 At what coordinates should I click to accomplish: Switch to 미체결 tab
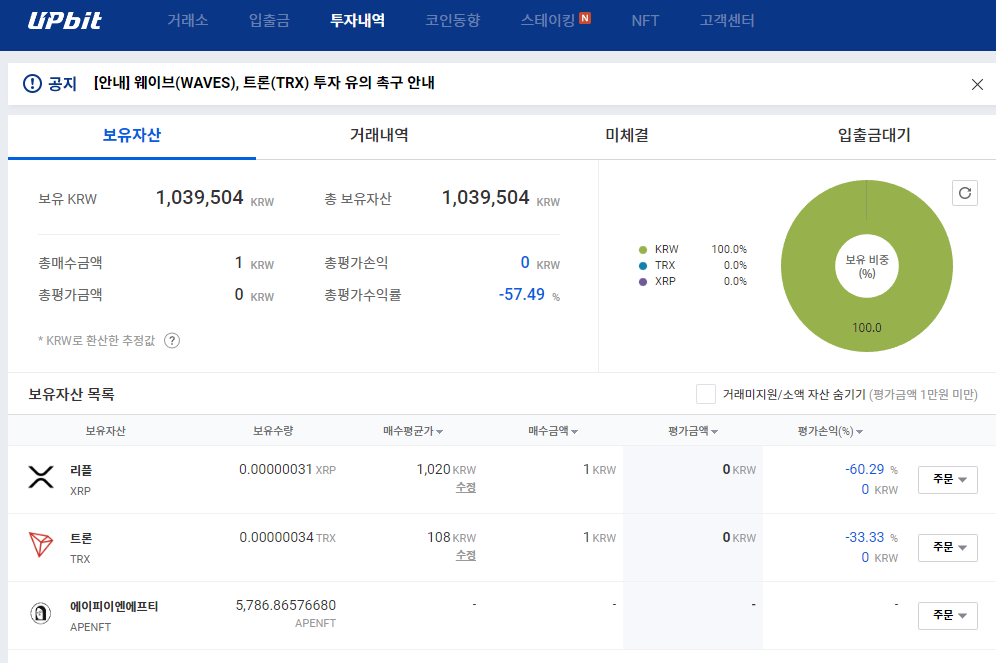(627, 135)
